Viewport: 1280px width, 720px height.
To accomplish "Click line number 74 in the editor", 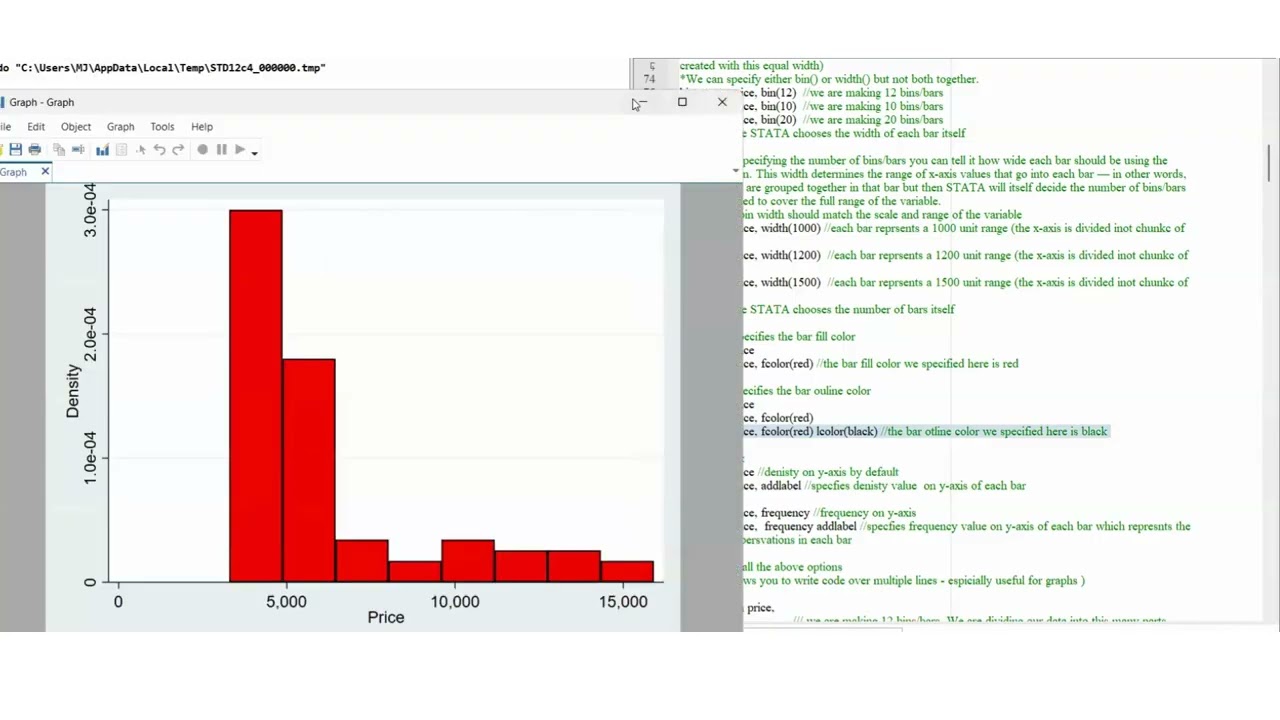I will (650, 79).
